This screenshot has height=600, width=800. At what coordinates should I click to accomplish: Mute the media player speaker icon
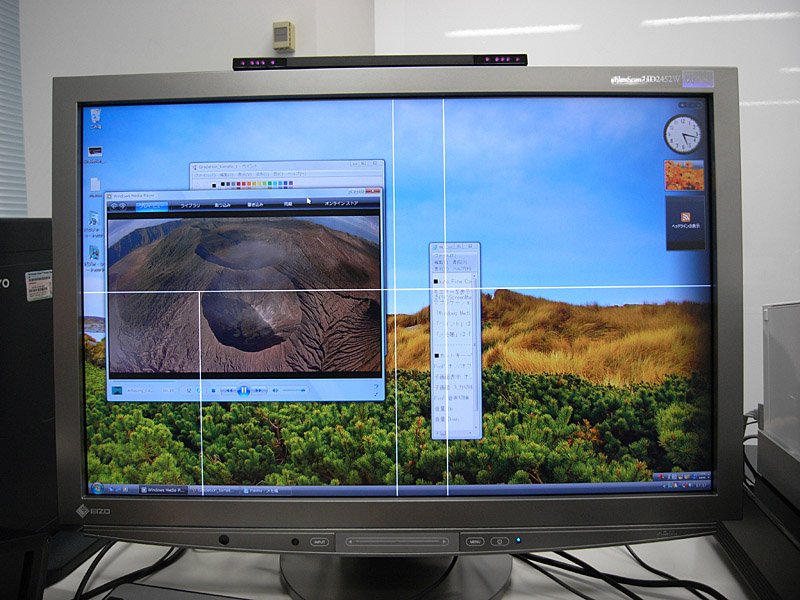(275, 390)
